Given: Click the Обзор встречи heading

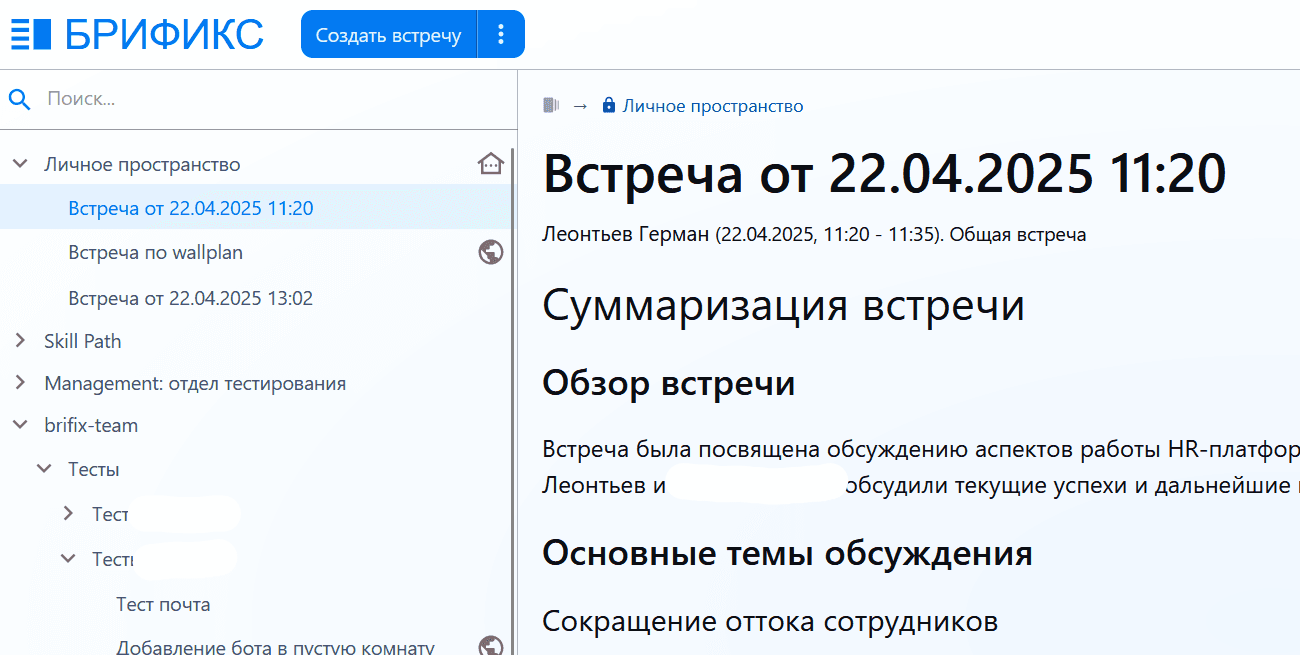Looking at the screenshot, I should 669,383.
